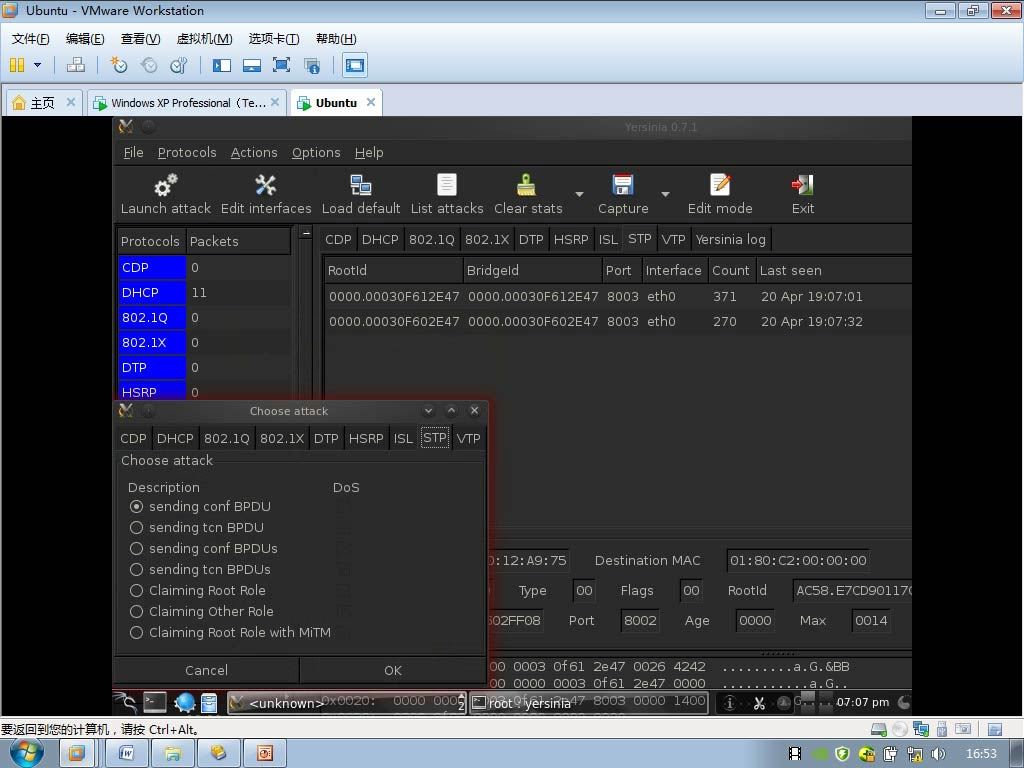Select Claiming Root Role radio button
The width and height of the screenshot is (1024, 768).
(x=136, y=590)
